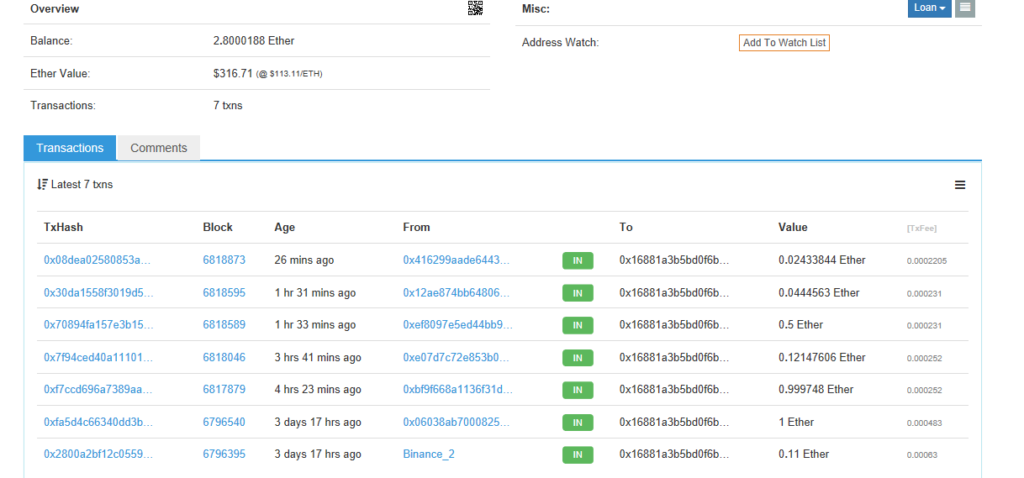This screenshot has width=1024, height=478.
Task: Switch to the Comments tab
Action: pos(158,148)
